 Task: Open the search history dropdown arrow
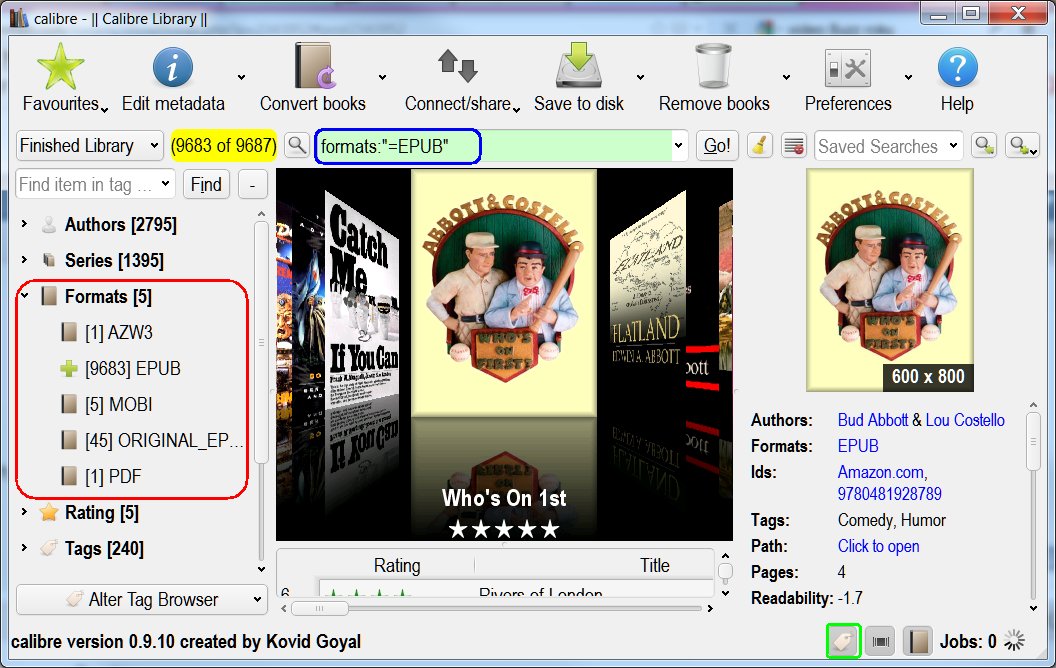(678, 145)
